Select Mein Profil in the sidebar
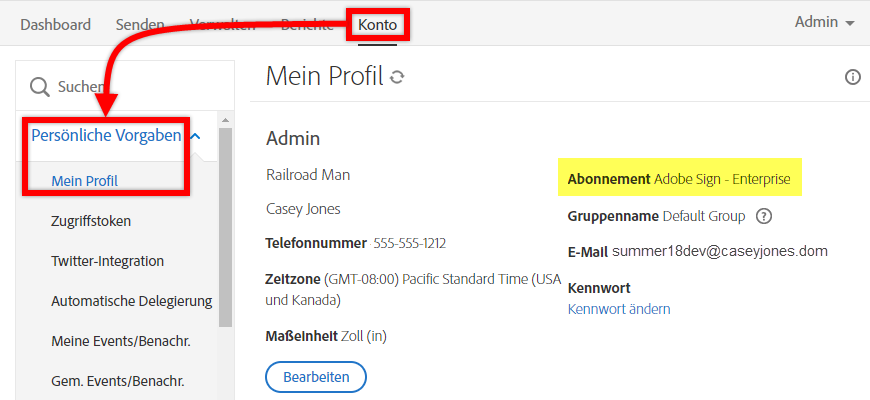 tap(85, 181)
